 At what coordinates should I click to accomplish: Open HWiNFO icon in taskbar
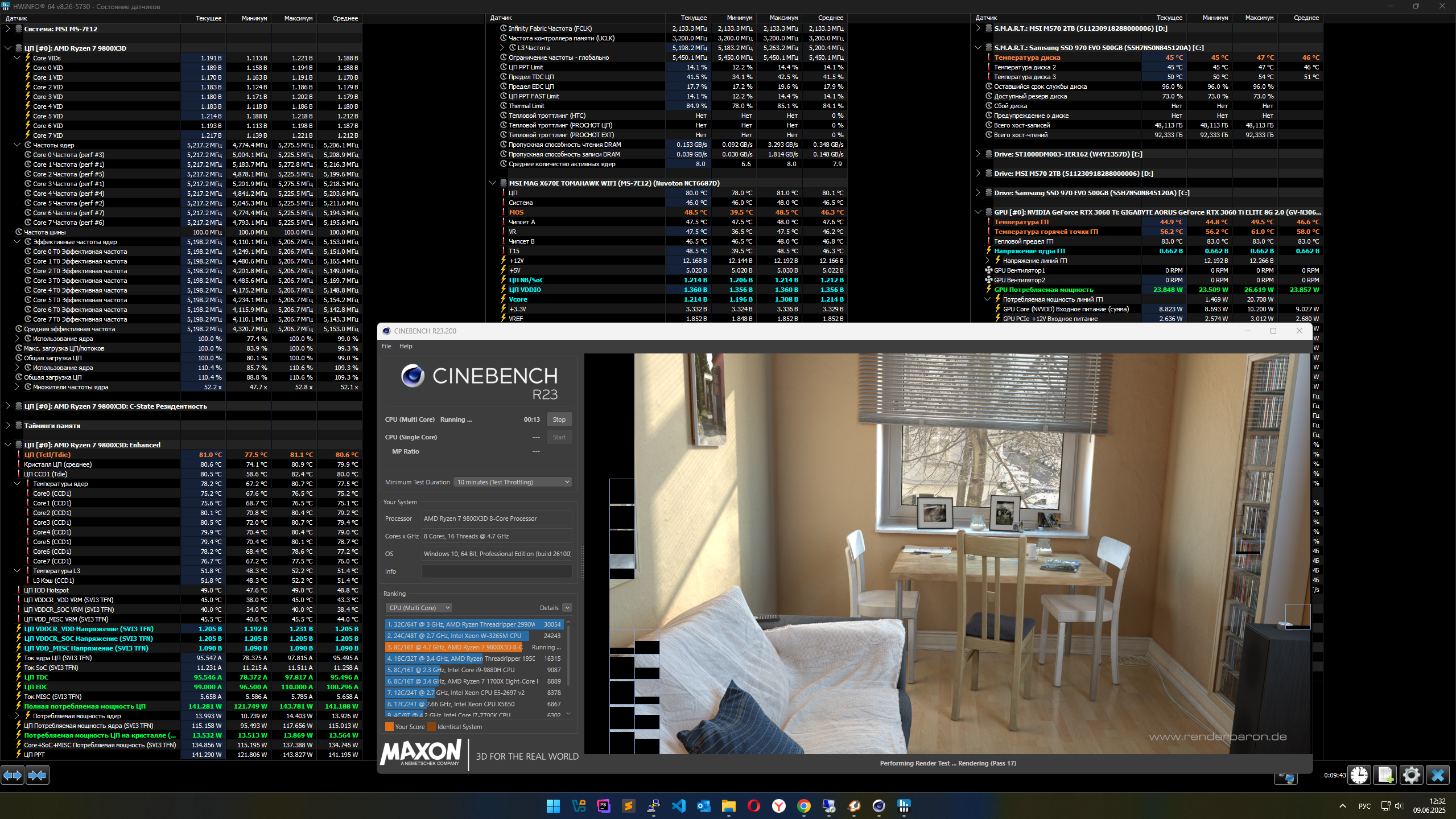pyautogui.click(x=904, y=806)
